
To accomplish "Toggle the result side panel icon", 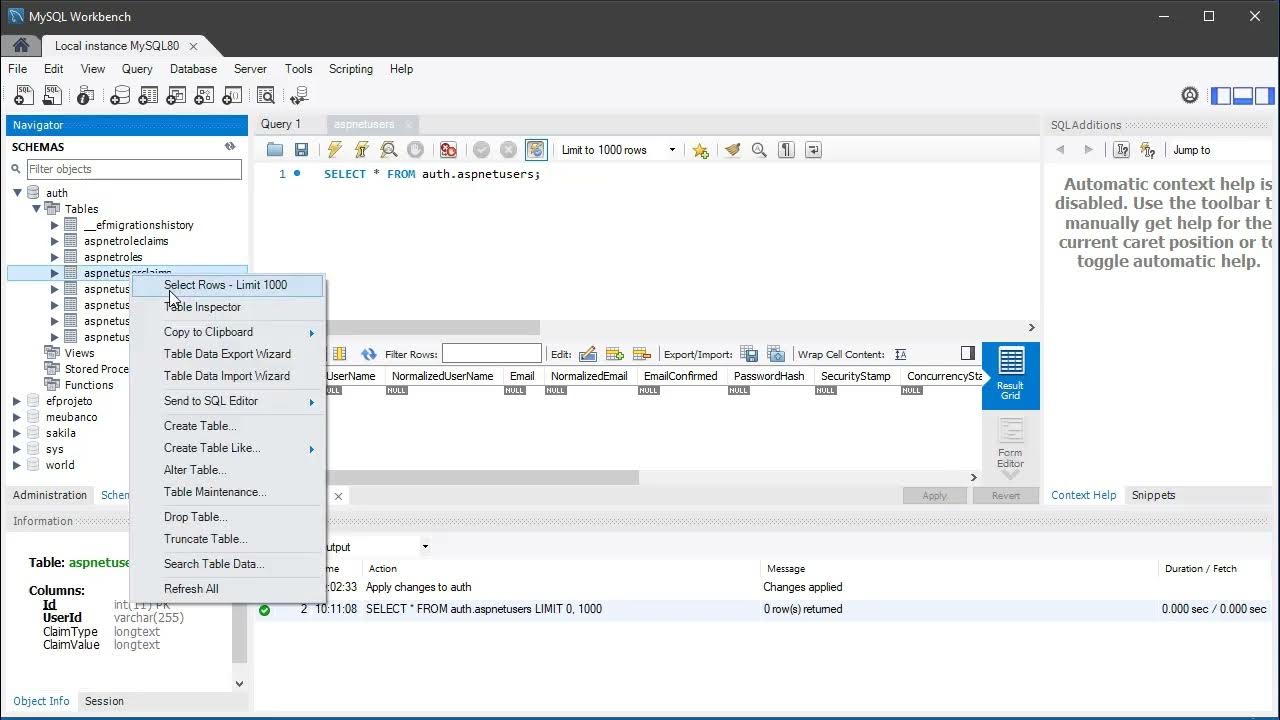I will tap(967, 353).
